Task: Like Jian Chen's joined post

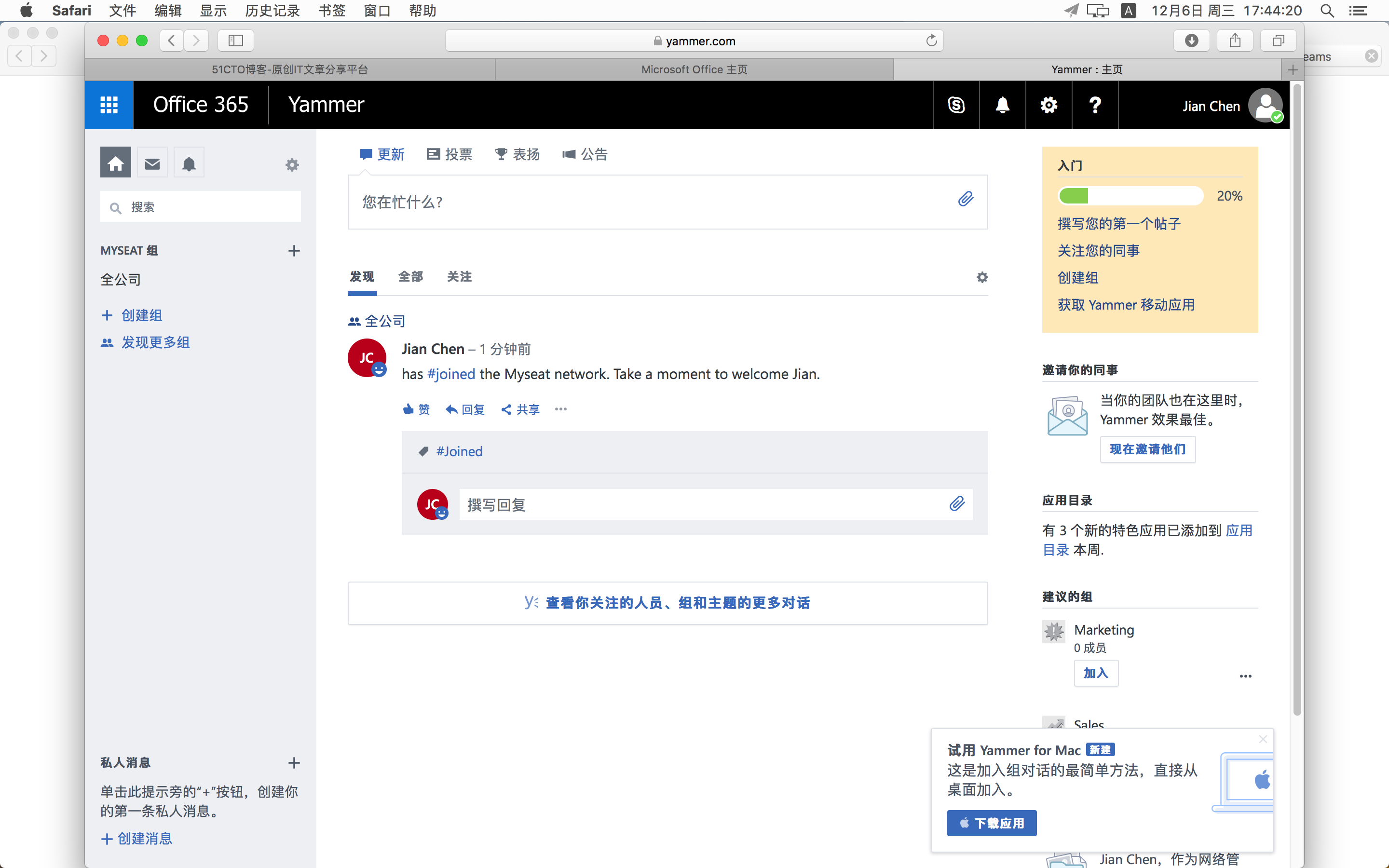Action: [x=416, y=409]
